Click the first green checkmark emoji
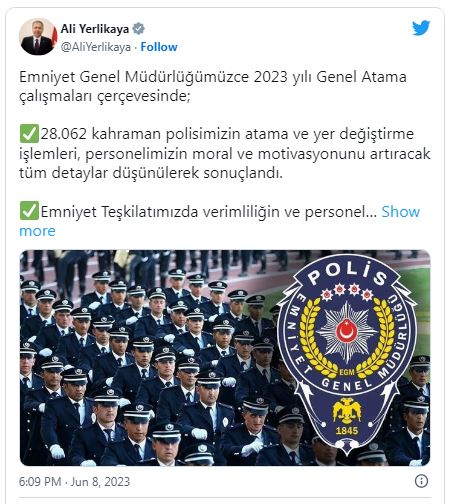 click(29, 133)
